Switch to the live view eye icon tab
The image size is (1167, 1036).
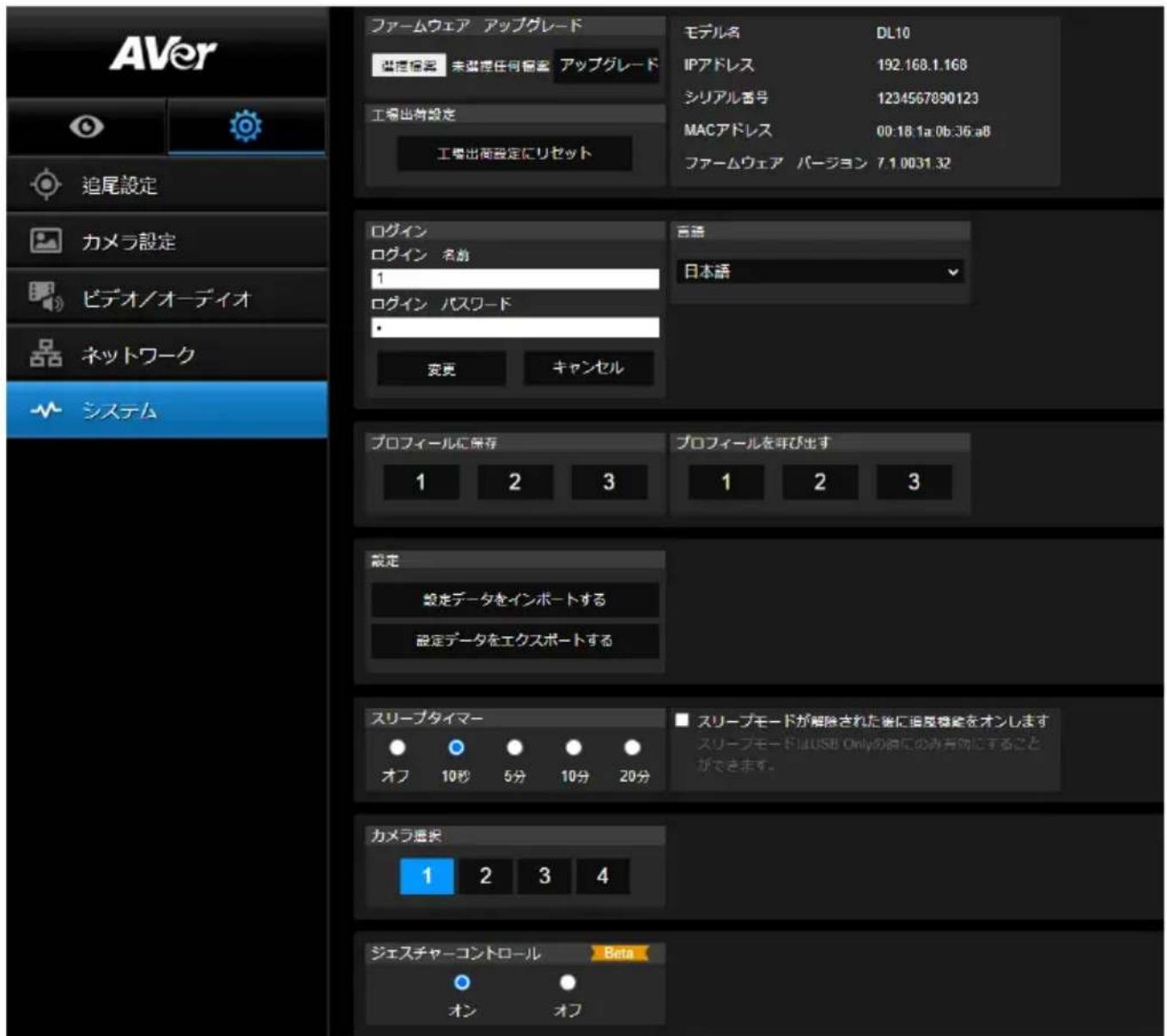click(x=87, y=127)
